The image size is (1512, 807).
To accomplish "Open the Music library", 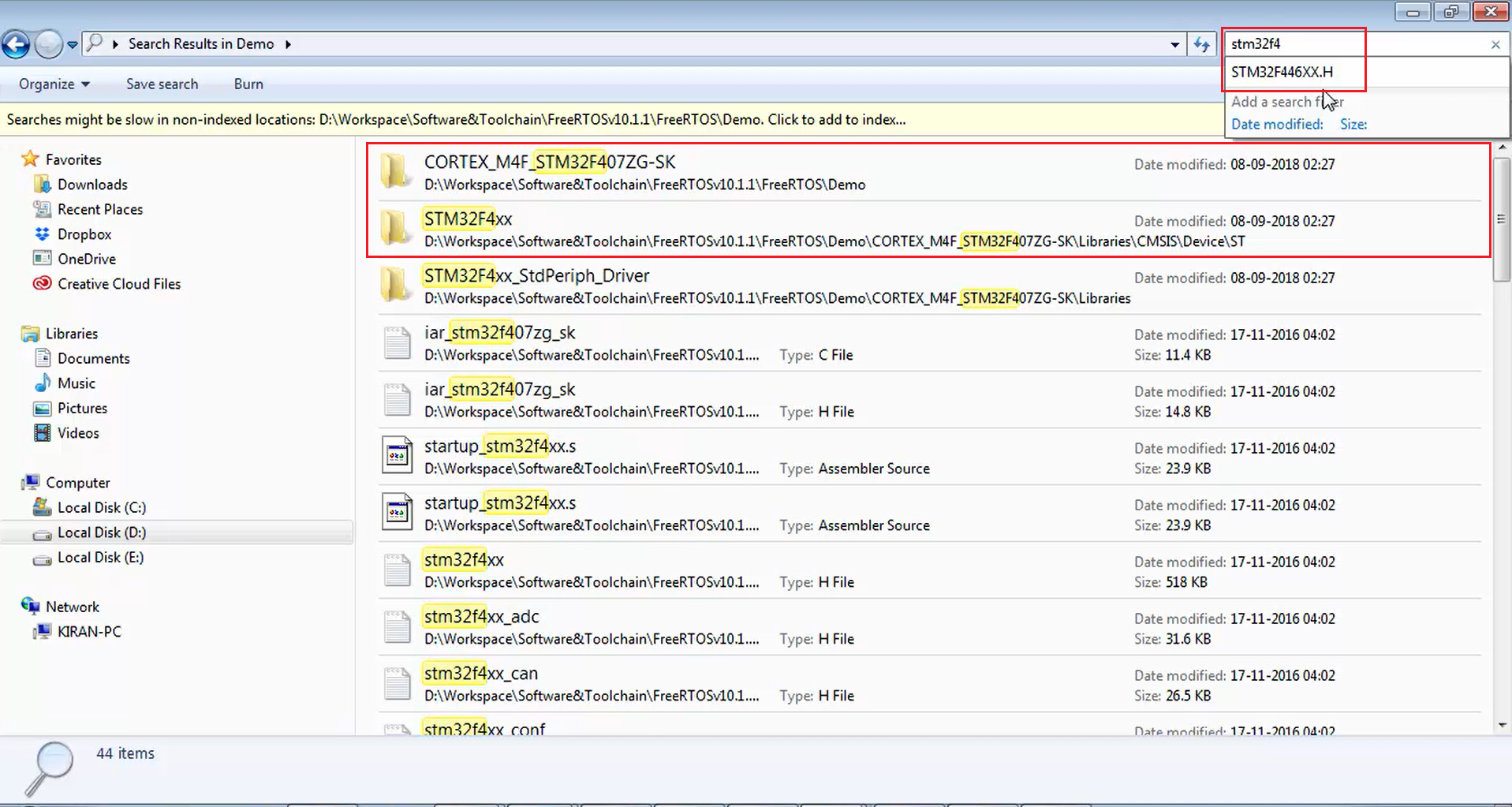I will [x=77, y=383].
